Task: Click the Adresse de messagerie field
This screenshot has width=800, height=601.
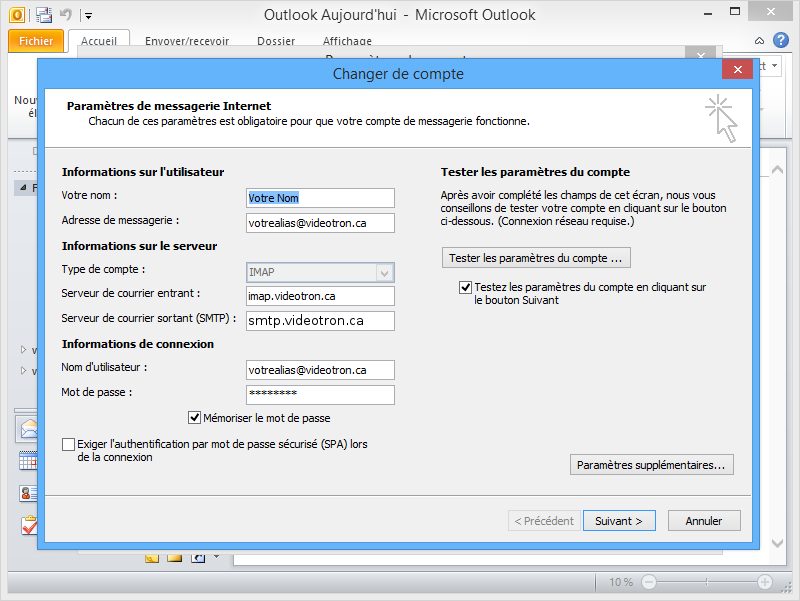Action: pos(320,223)
